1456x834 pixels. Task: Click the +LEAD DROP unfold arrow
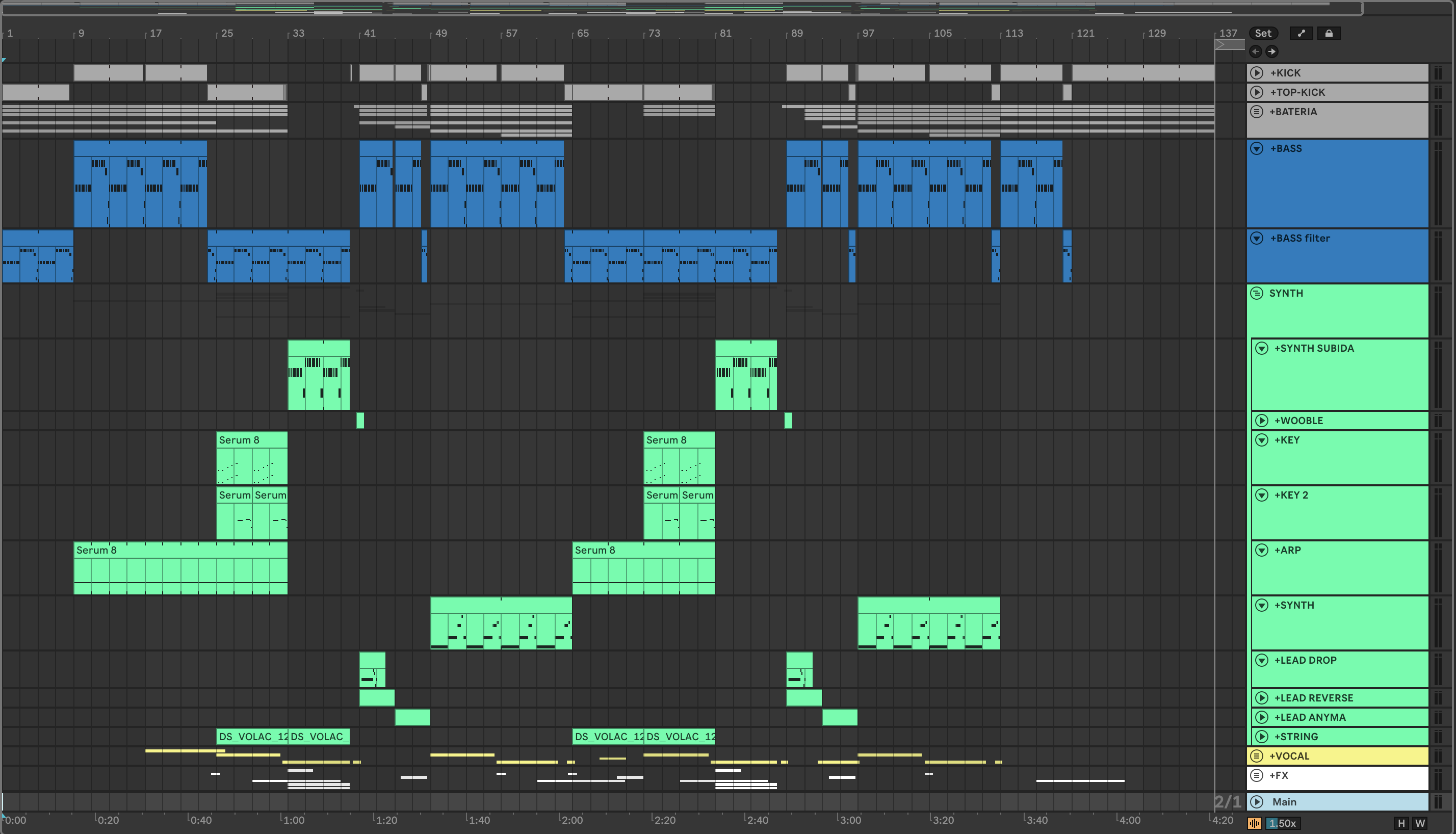(1262, 660)
